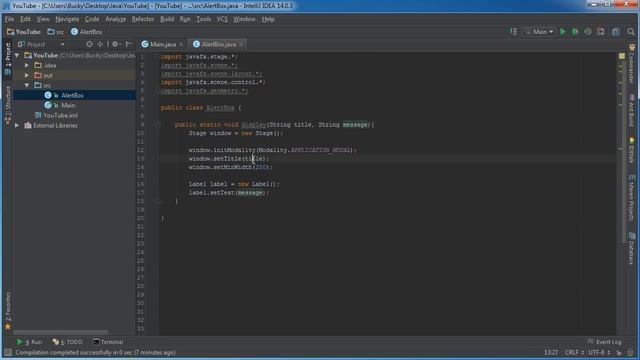Select AlertBox class in project tree

[x=73, y=95]
